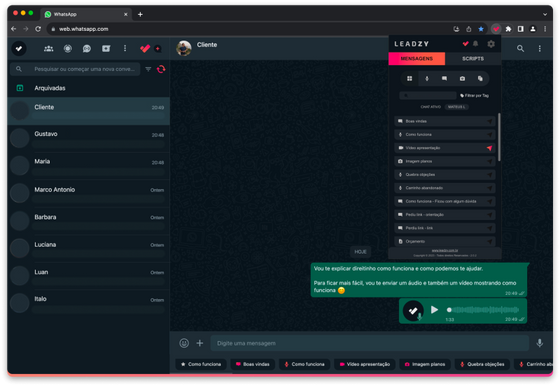Click the starred Como funciona quick button
This screenshot has width=560, height=386.
(201, 364)
